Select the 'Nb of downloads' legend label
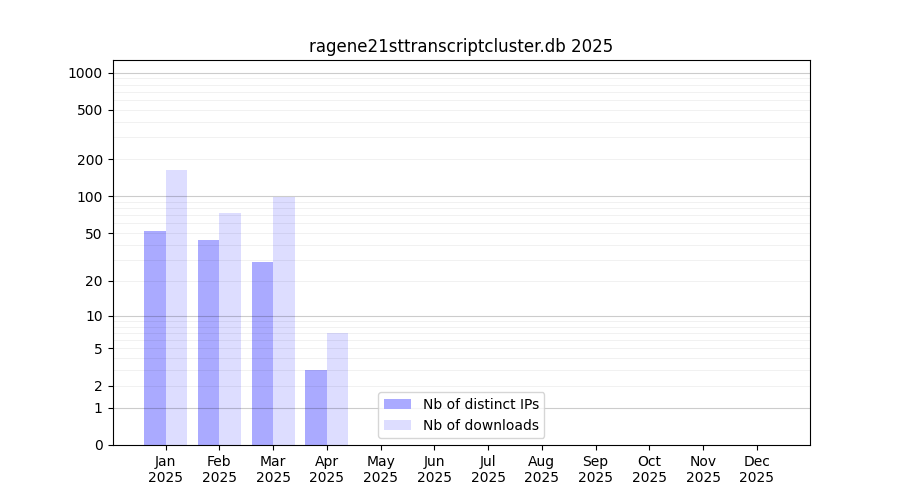The height and width of the screenshot is (500, 900). click(x=480, y=425)
